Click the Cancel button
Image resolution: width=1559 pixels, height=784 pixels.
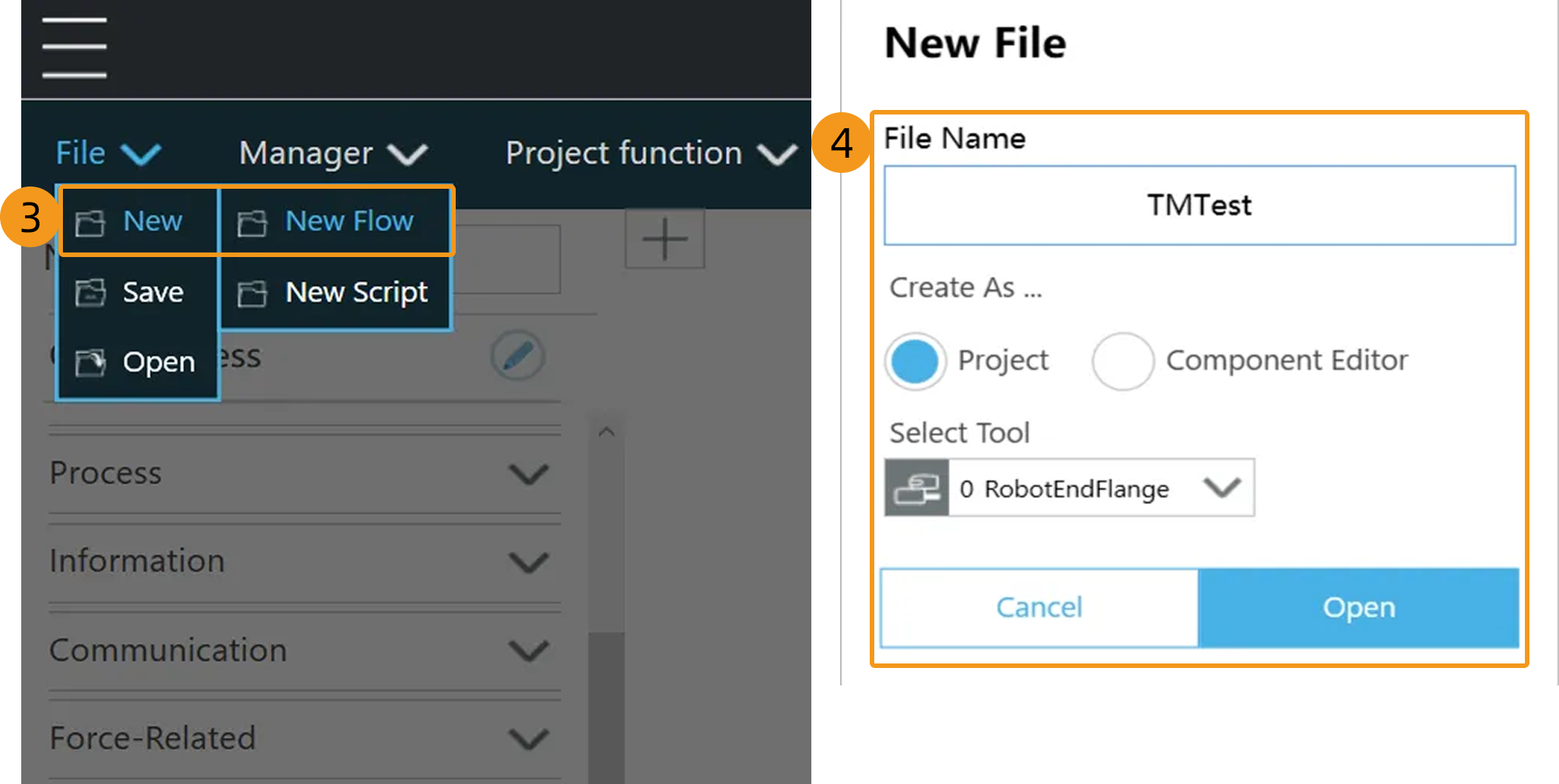tap(1039, 607)
